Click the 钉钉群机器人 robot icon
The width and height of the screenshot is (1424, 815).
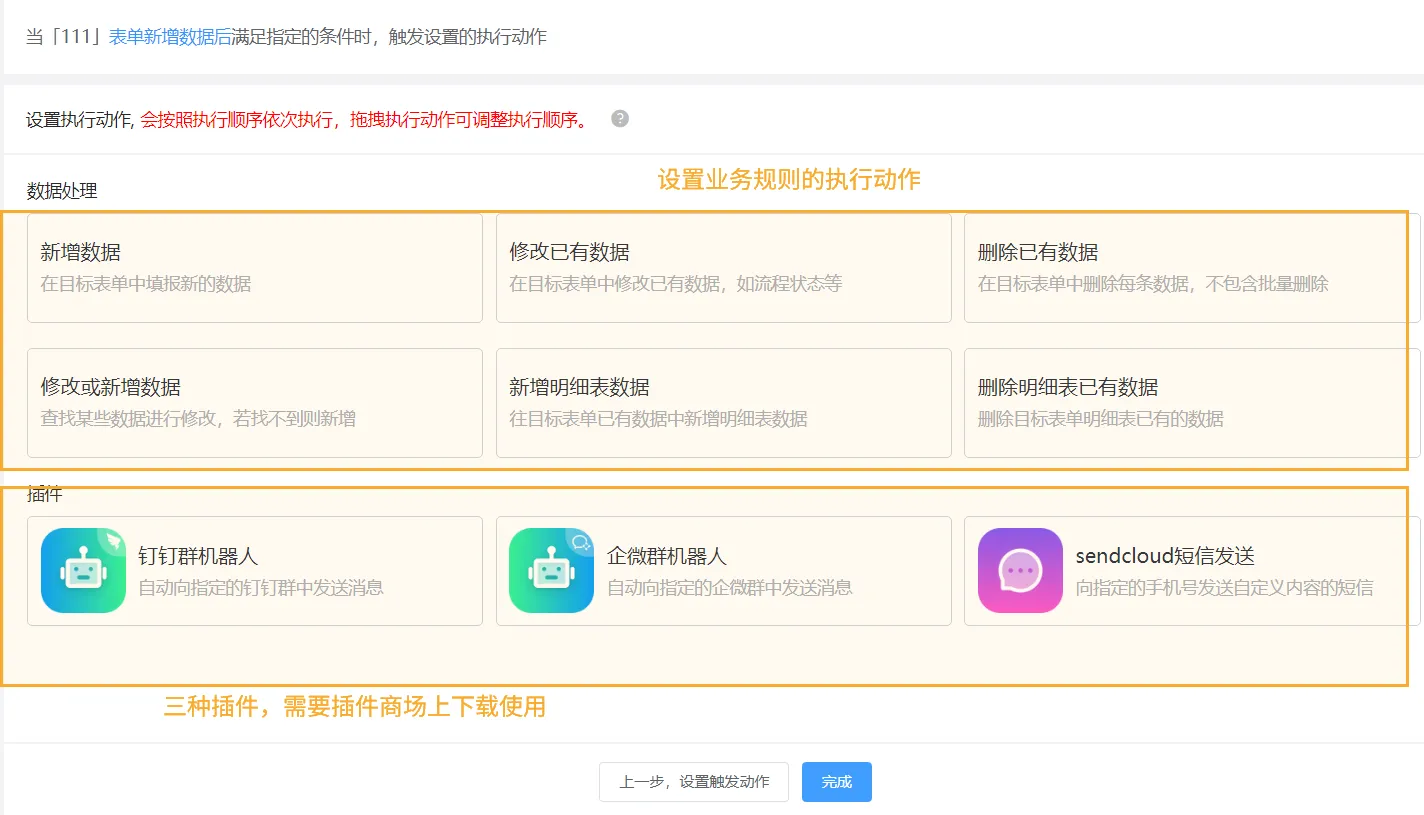pos(83,571)
